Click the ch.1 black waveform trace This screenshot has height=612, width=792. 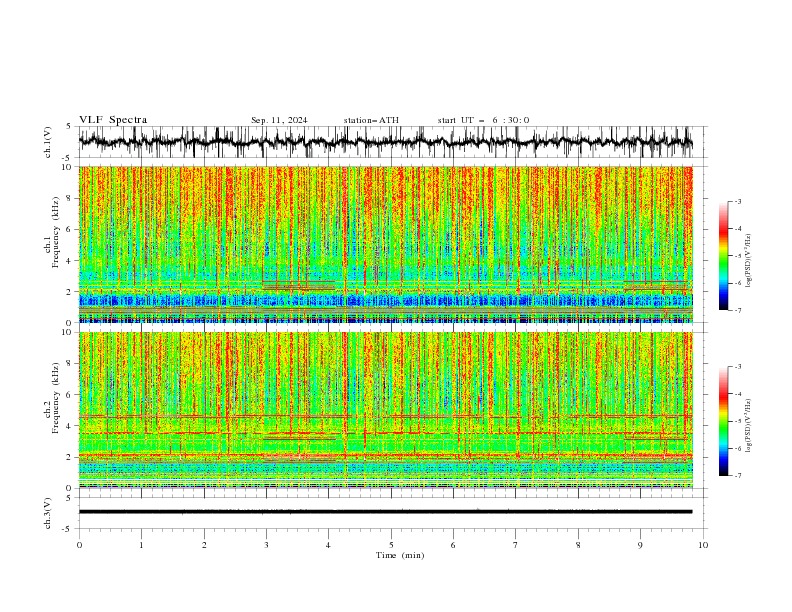point(385,142)
